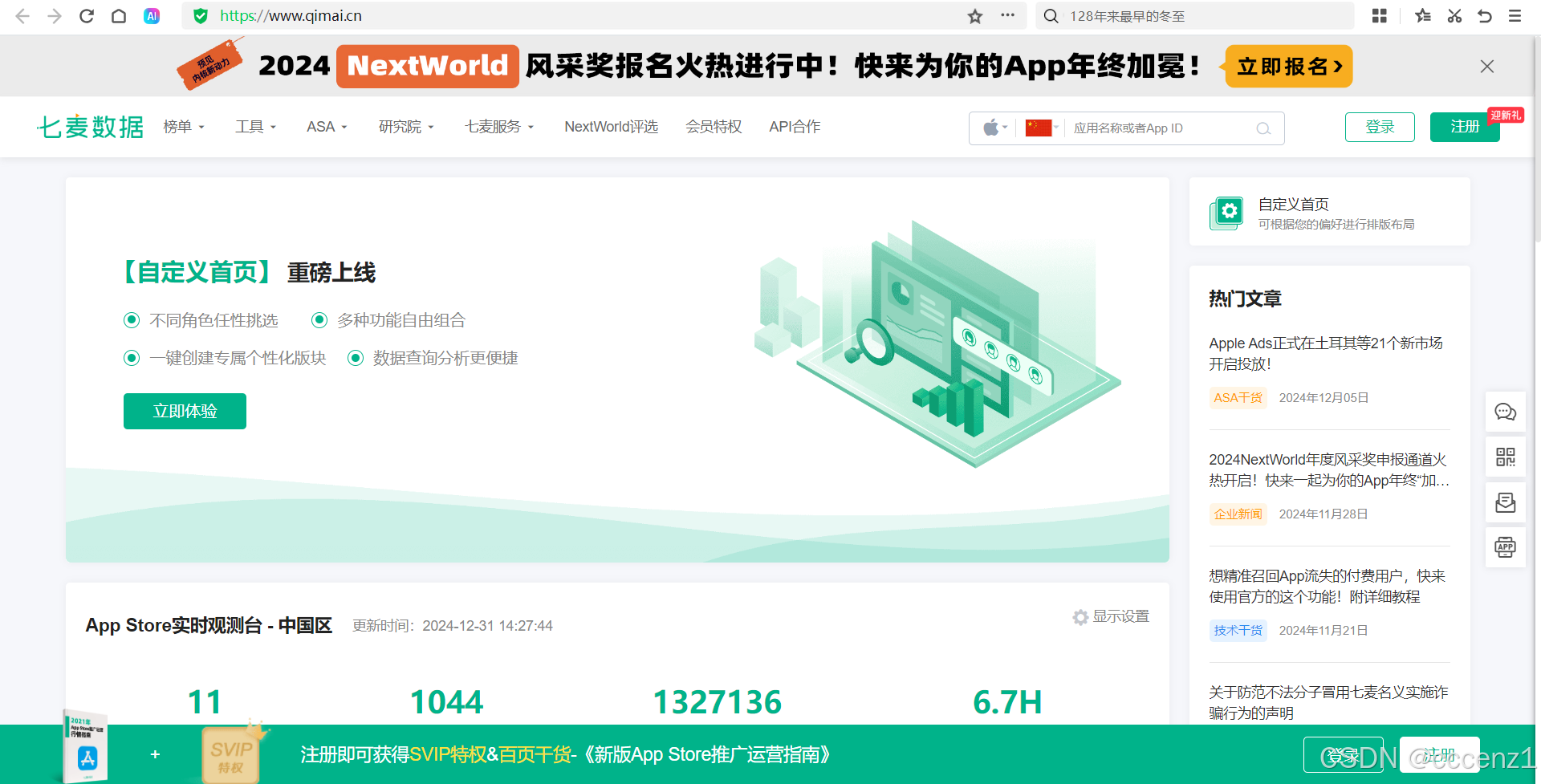Open the API合作 menu item

[x=795, y=127]
